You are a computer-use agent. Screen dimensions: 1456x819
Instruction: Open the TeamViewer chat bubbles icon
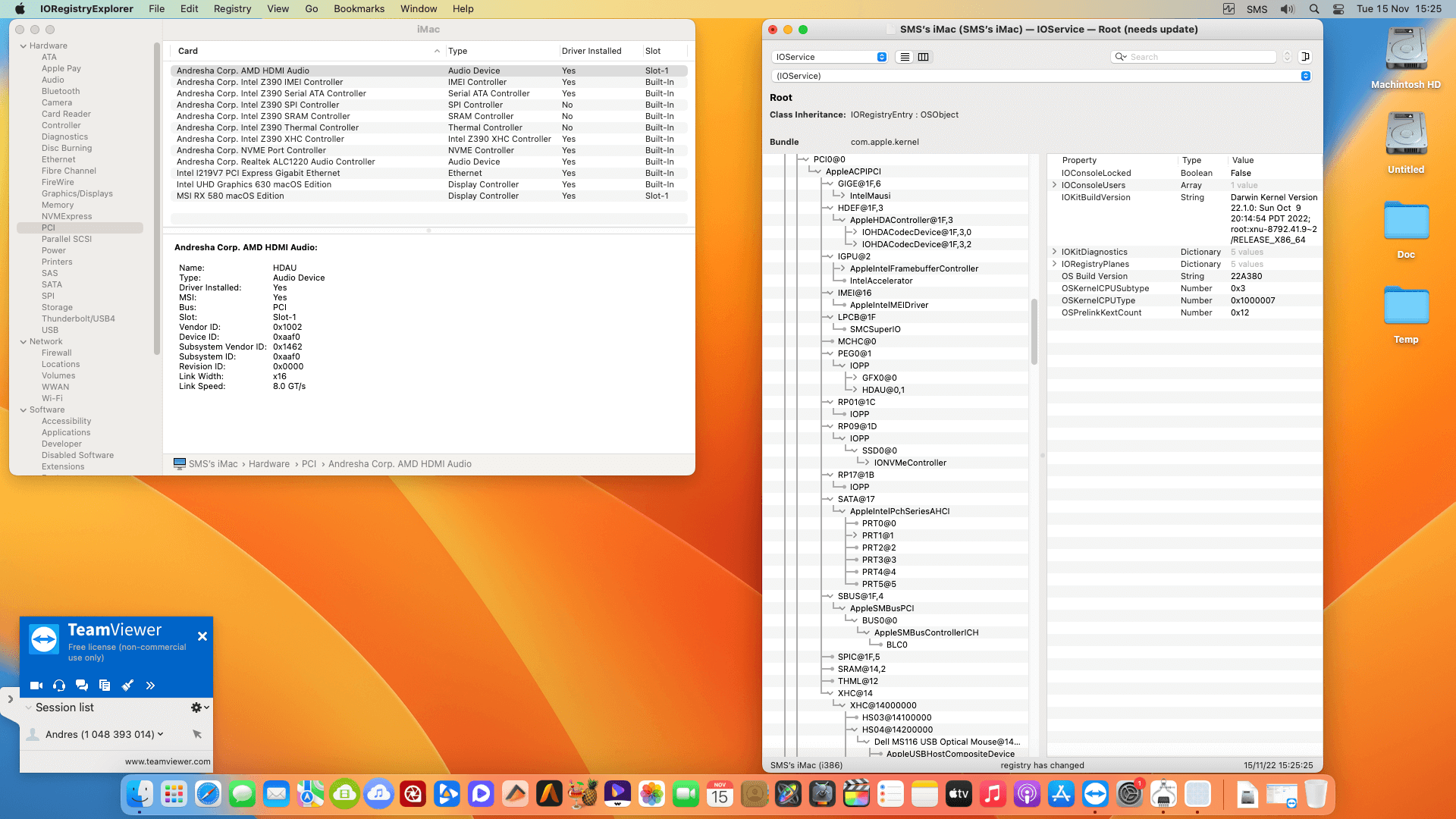(82, 686)
